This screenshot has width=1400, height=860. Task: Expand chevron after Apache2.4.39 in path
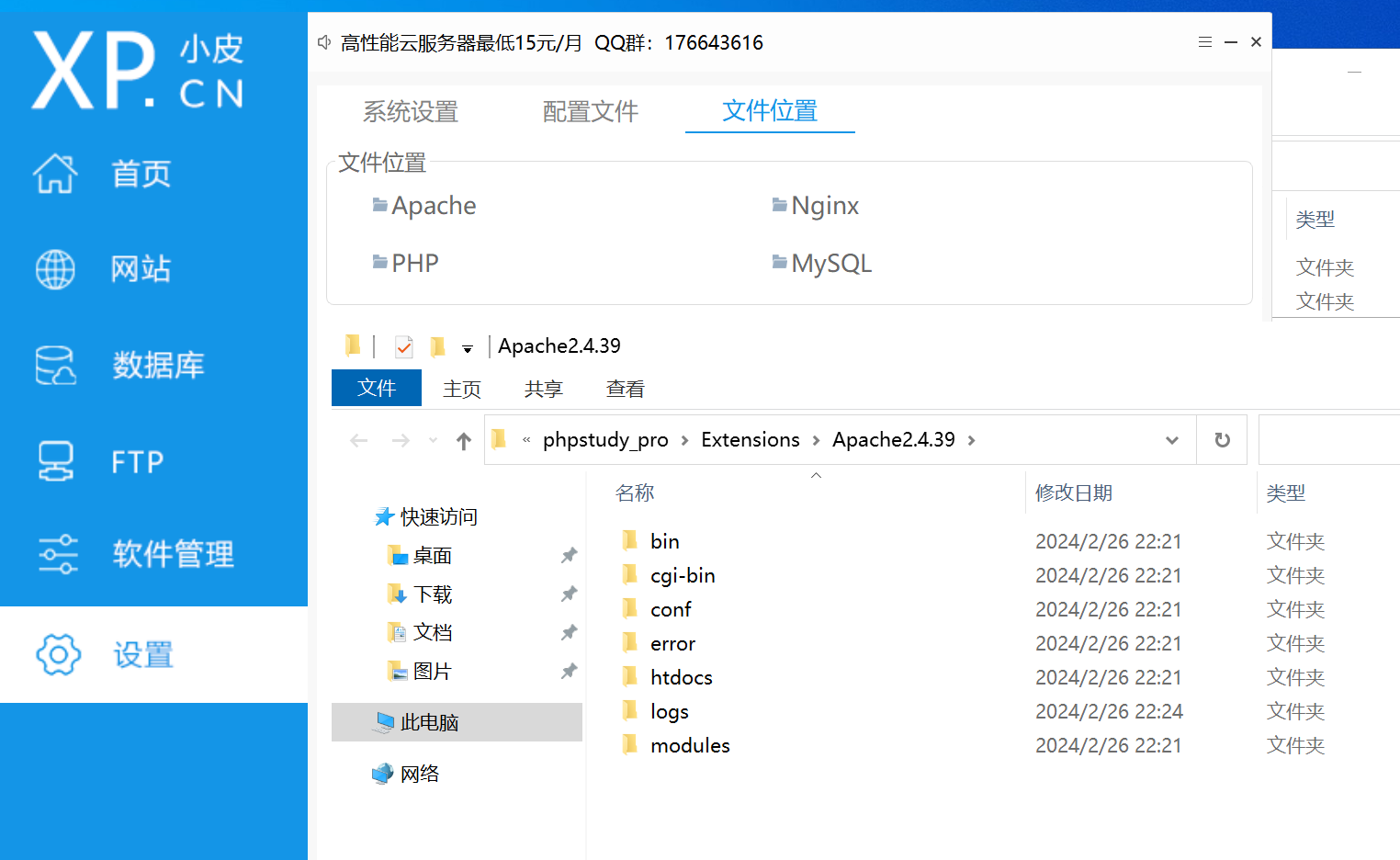pyautogui.click(x=971, y=441)
